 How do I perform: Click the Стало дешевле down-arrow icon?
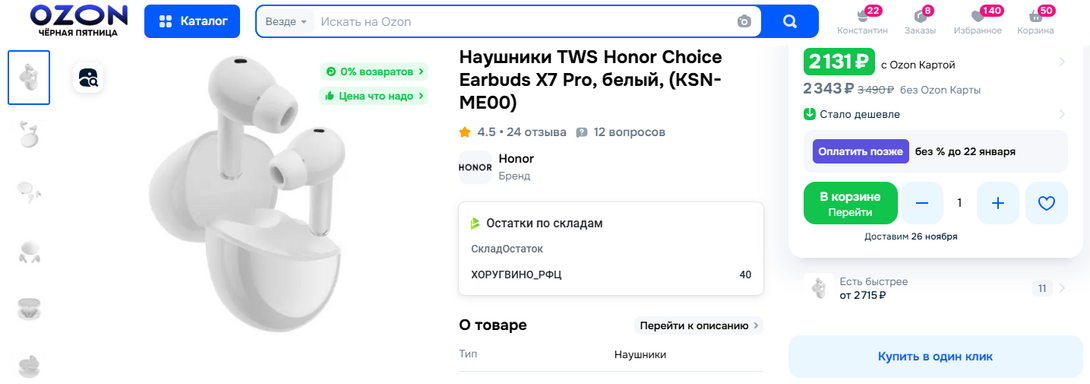pyautogui.click(x=809, y=114)
